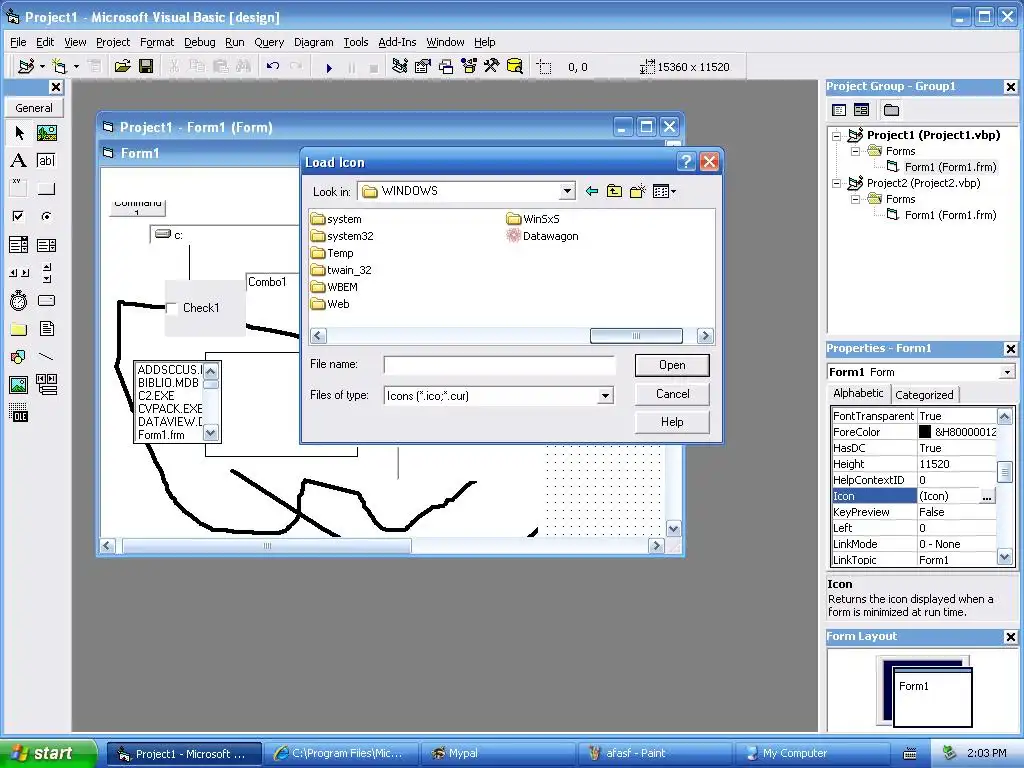Click the Save Project floppy icon
1024x768 pixels.
click(146, 66)
